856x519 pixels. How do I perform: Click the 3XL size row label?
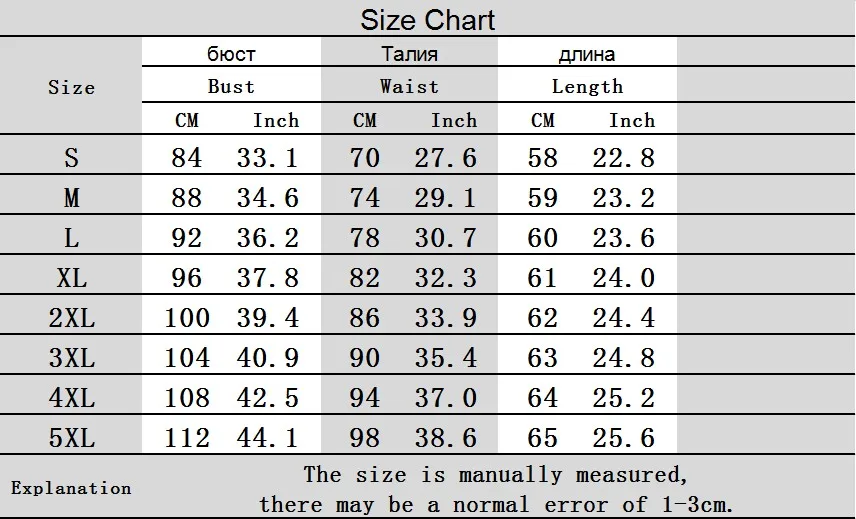point(71,357)
